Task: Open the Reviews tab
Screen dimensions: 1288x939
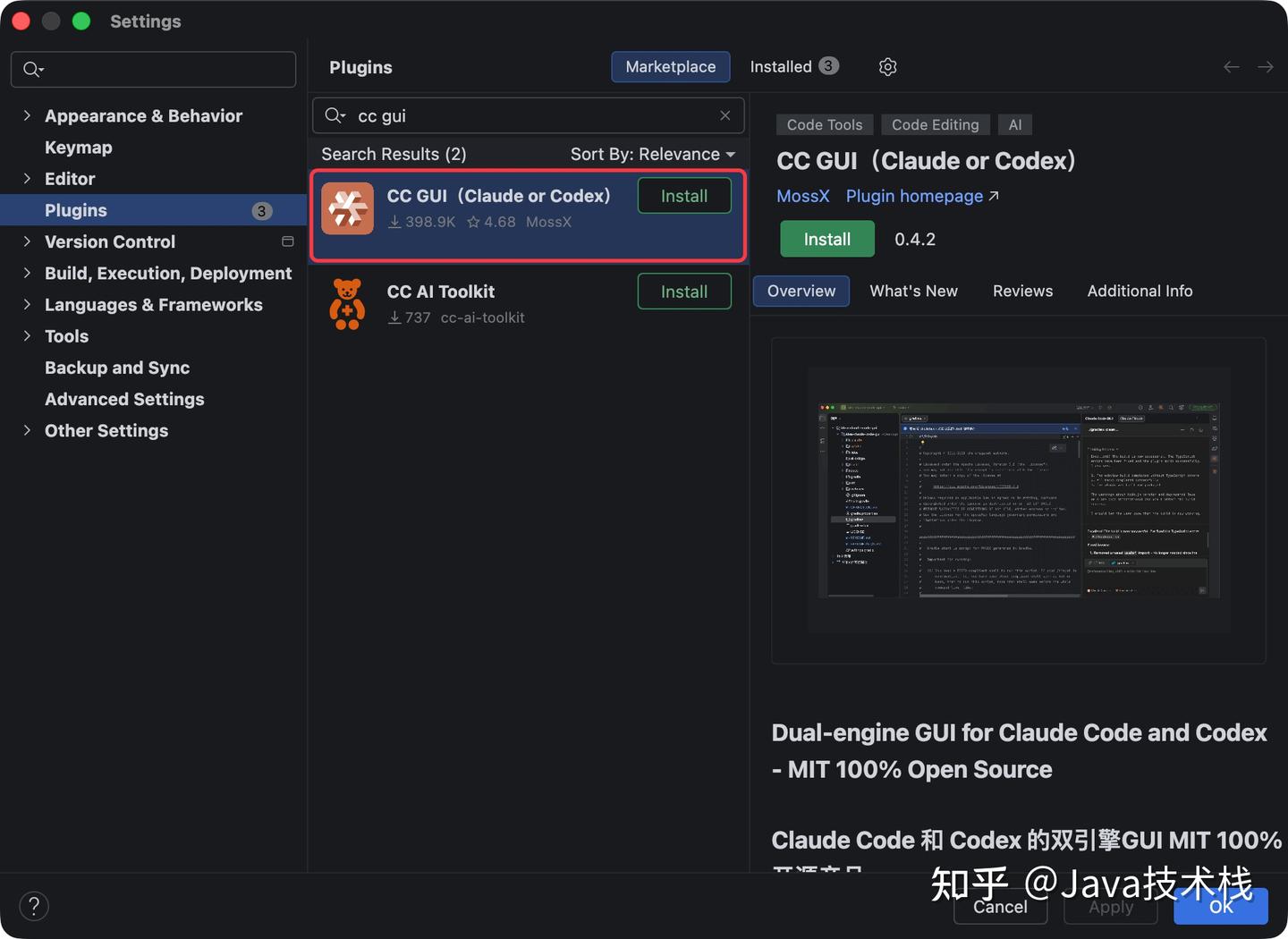Action: coord(1022,291)
